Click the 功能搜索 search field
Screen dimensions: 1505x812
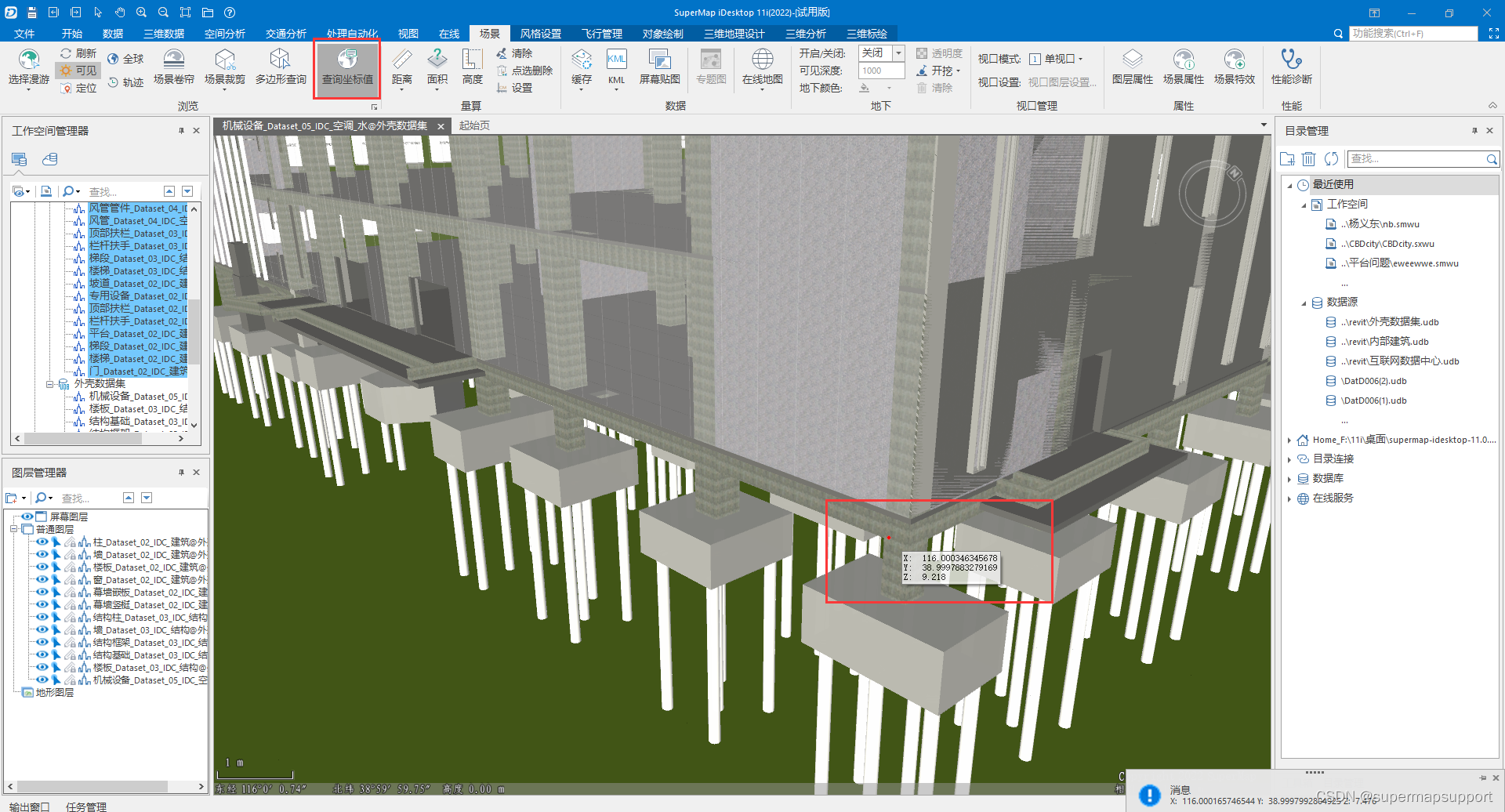coord(1413,34)
